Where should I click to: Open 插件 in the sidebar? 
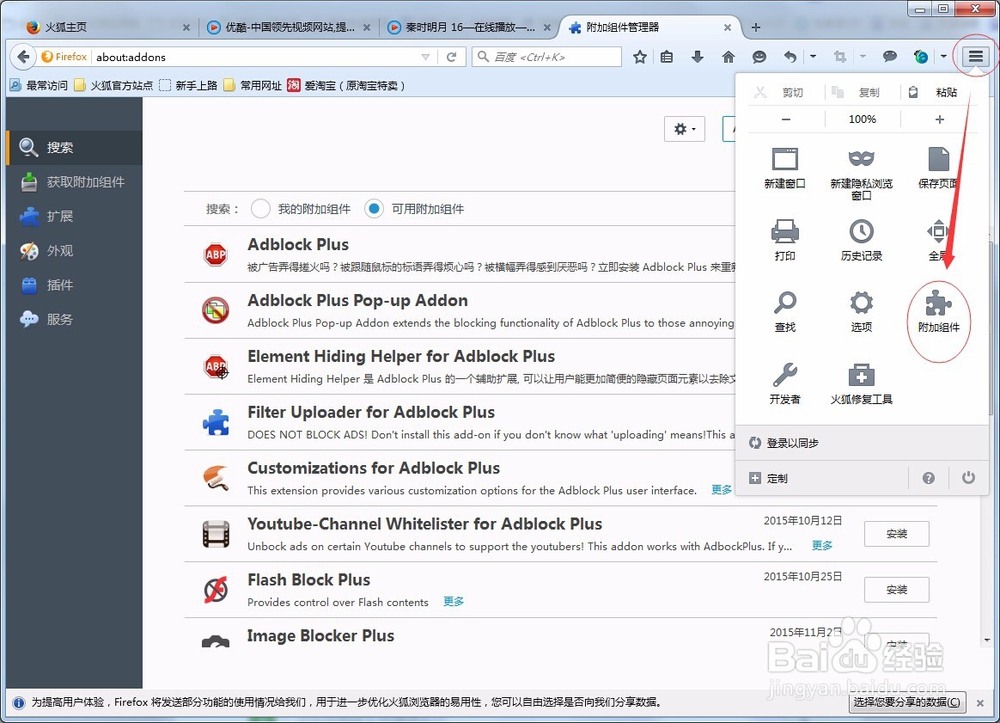coord(75,285)
